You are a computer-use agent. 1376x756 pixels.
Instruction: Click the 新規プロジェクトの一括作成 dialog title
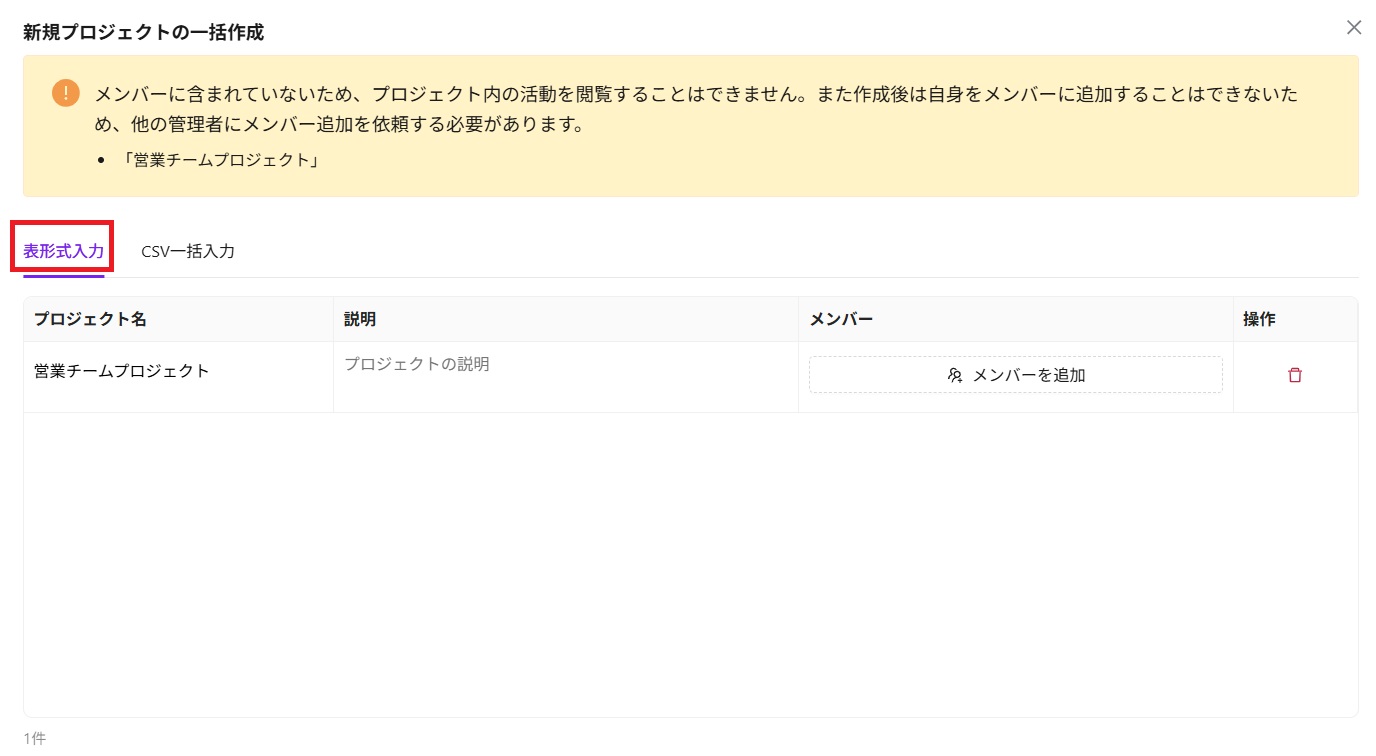pyautogui.click(x=143, y=32)
